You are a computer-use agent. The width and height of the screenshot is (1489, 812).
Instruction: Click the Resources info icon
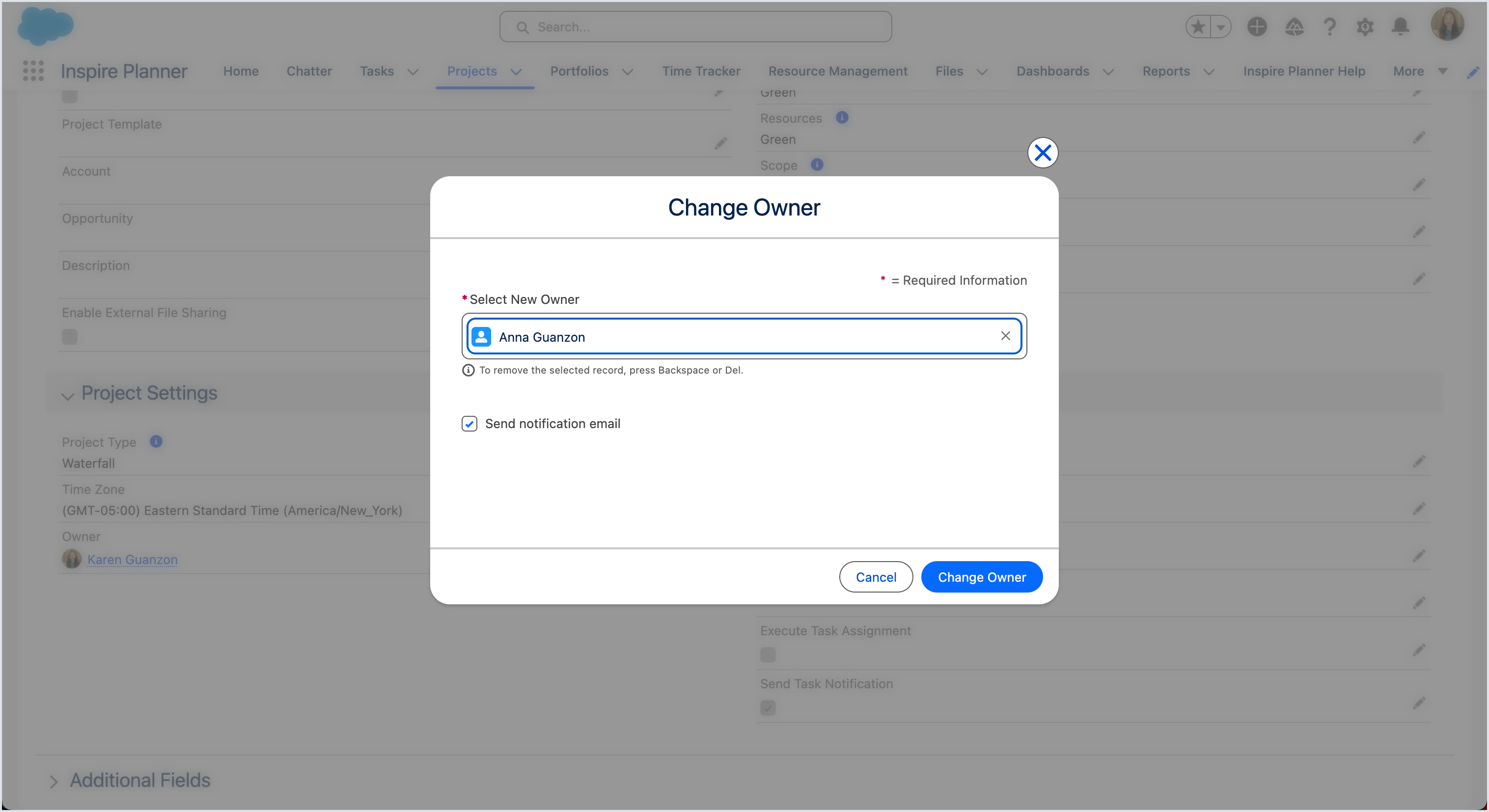coord(842,117)
